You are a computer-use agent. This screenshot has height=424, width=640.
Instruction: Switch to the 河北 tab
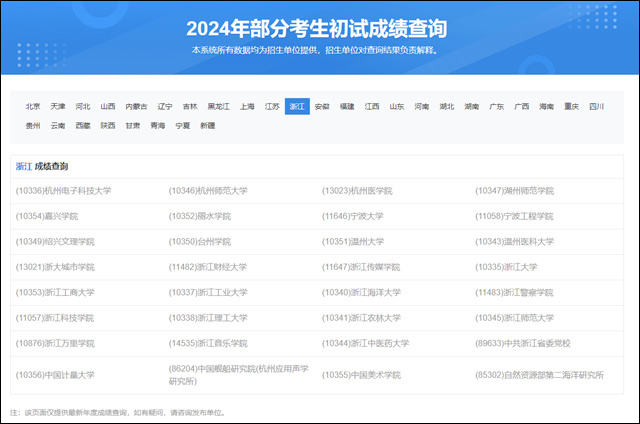click(83, 107)
